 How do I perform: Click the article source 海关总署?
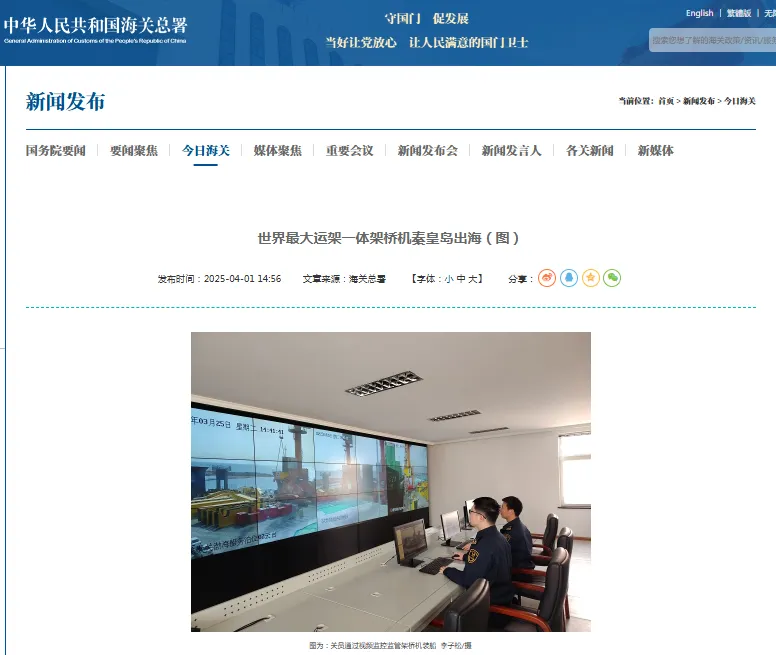[x=367, y=279]
